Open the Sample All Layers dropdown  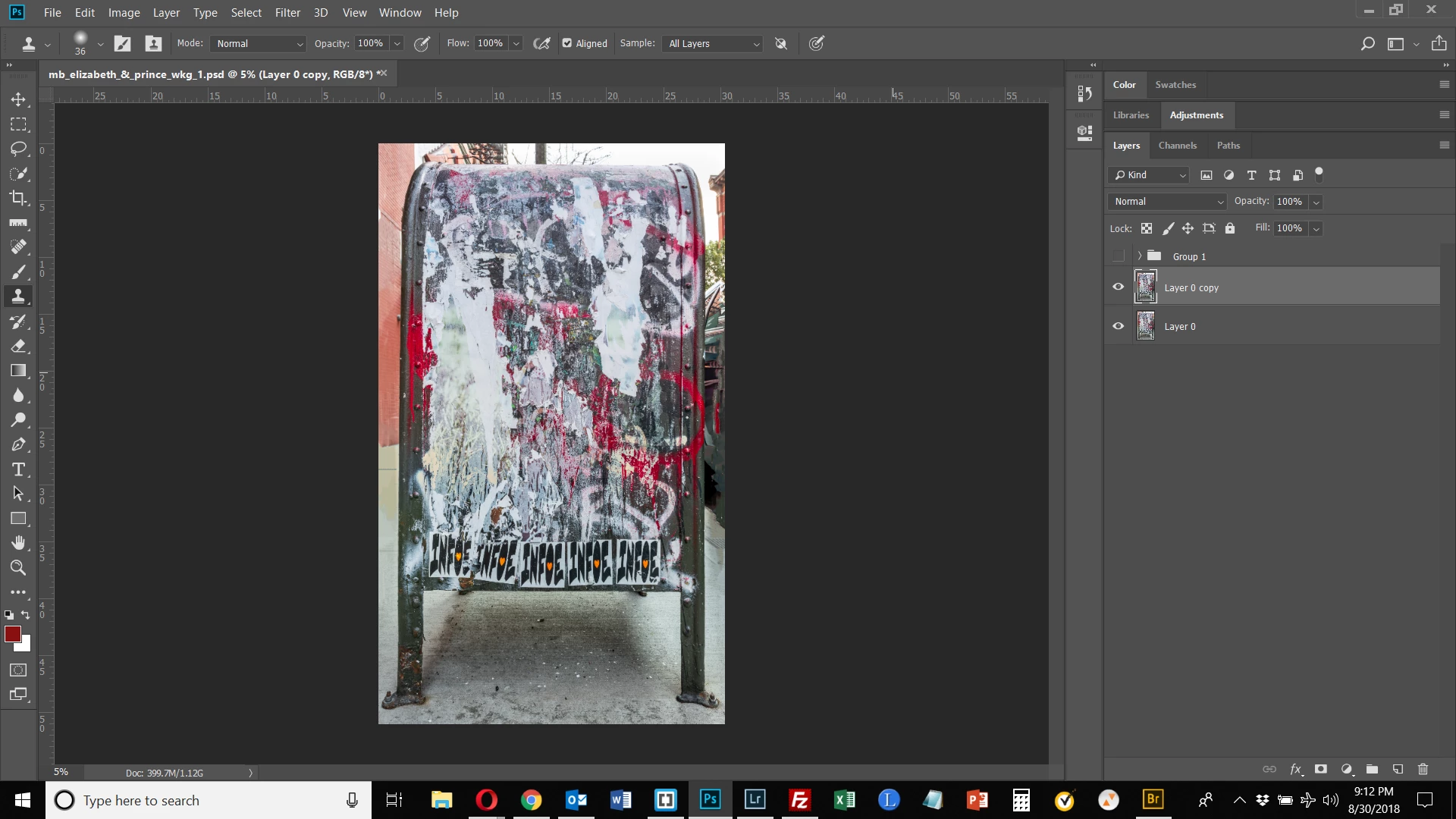point(713,43)
